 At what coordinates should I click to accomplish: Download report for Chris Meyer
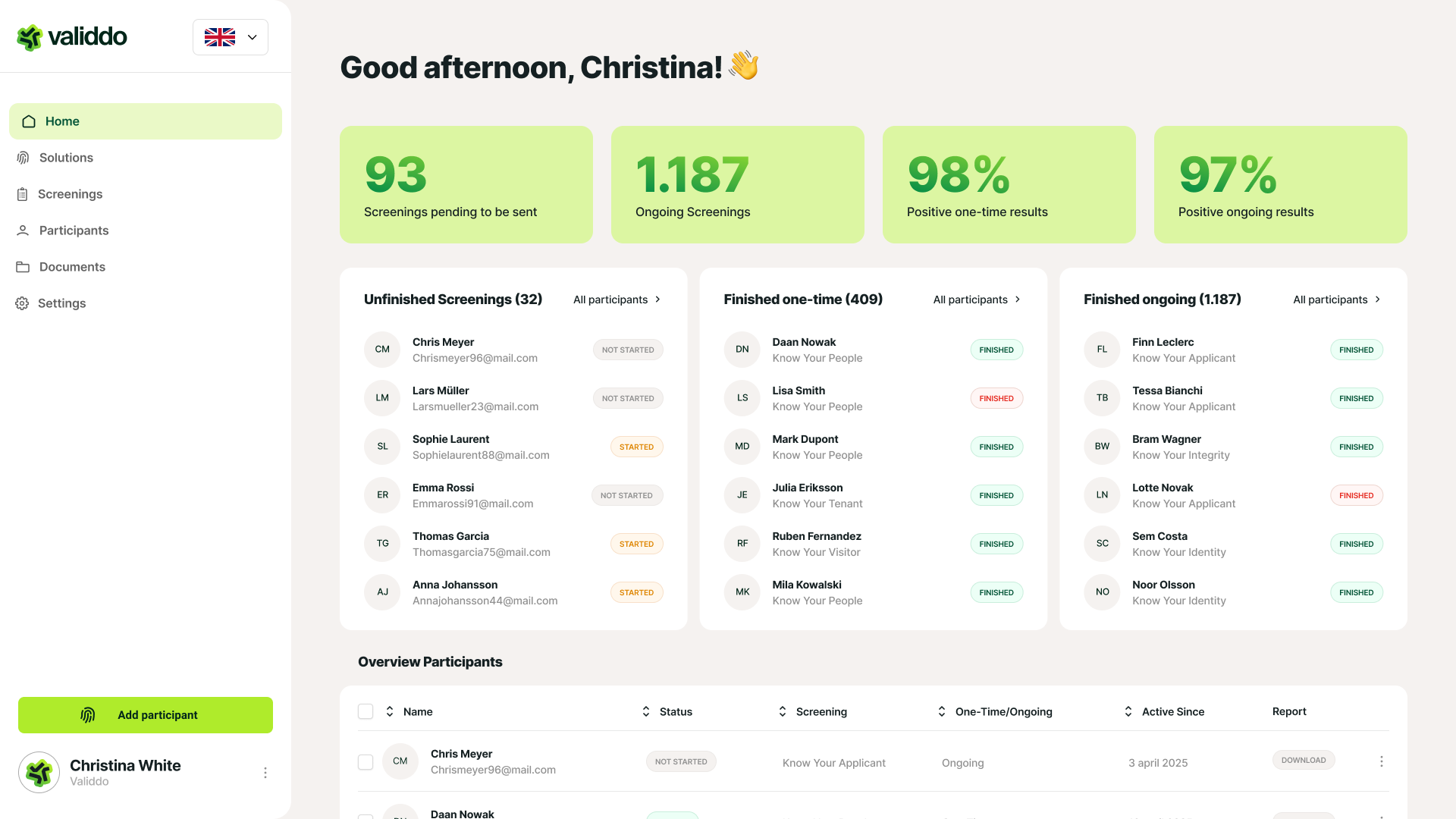(1304, 760)
